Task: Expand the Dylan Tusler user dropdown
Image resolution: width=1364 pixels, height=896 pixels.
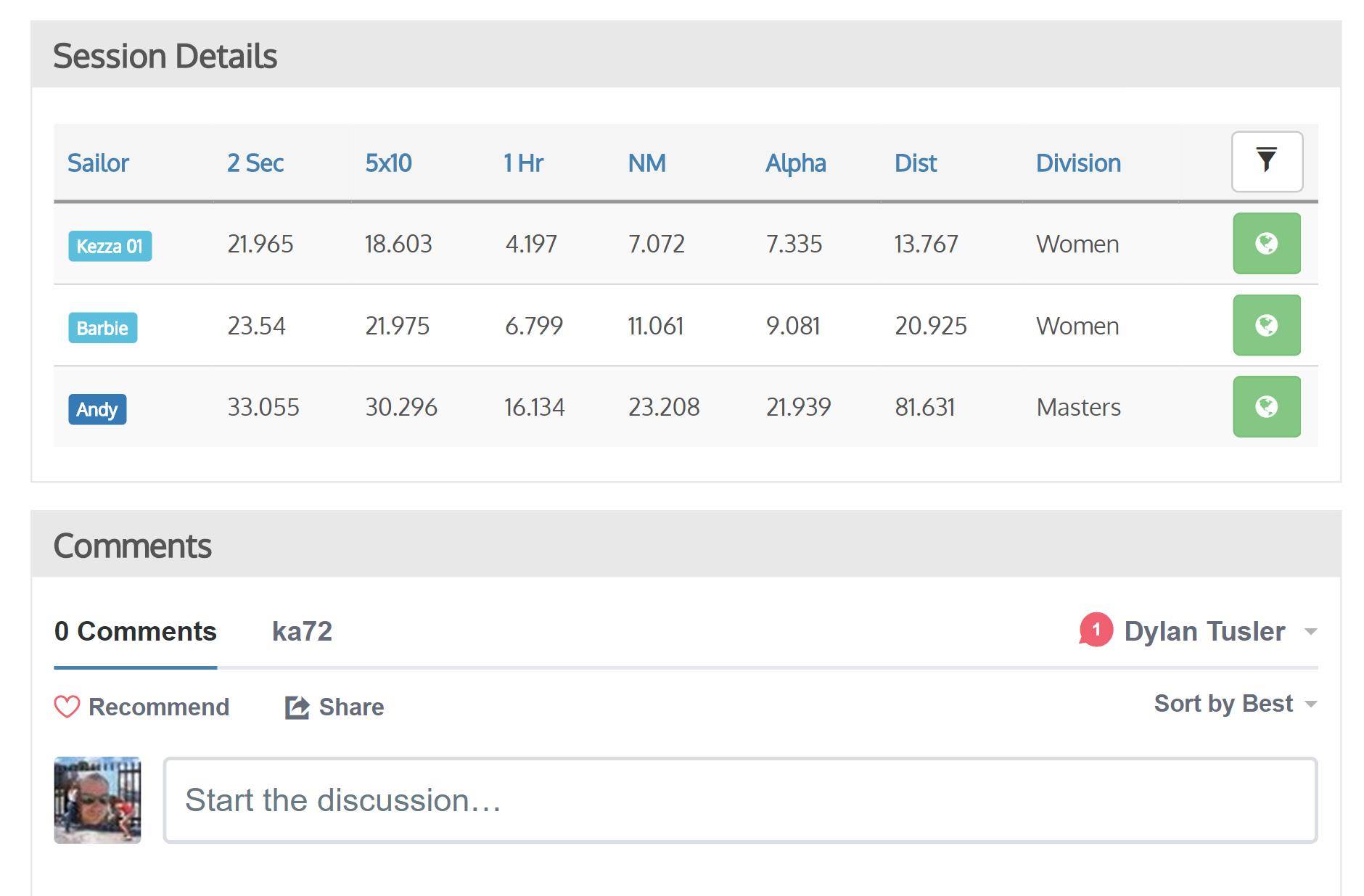Action: coord(1220,631)
